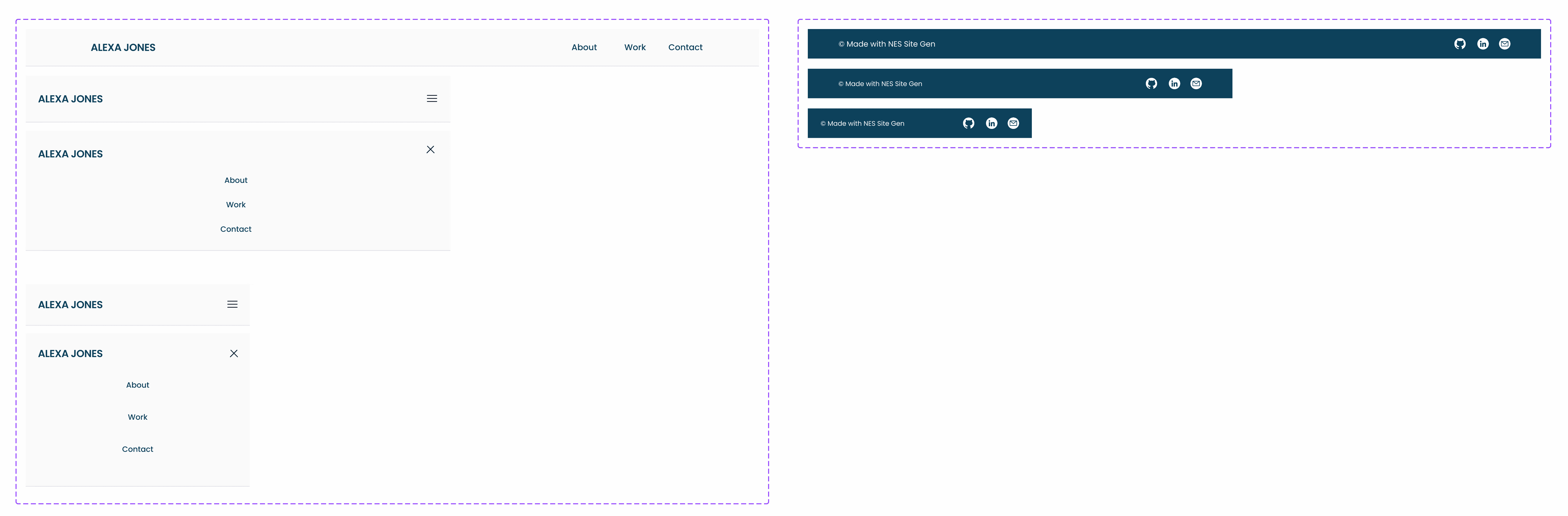Close expanded mobile menu with X icon
This screenshot has width=1568, height=516.
point(234,353)
